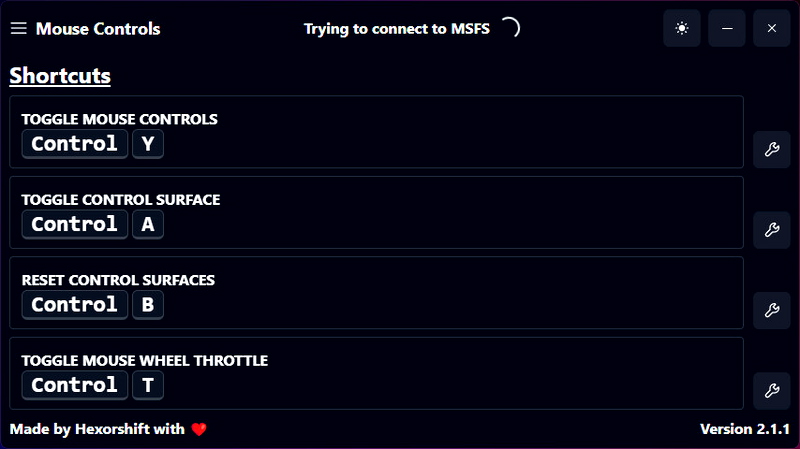800x449 pixels.
Task: Open the hamburger navigation menu
Action: [18, 29]
